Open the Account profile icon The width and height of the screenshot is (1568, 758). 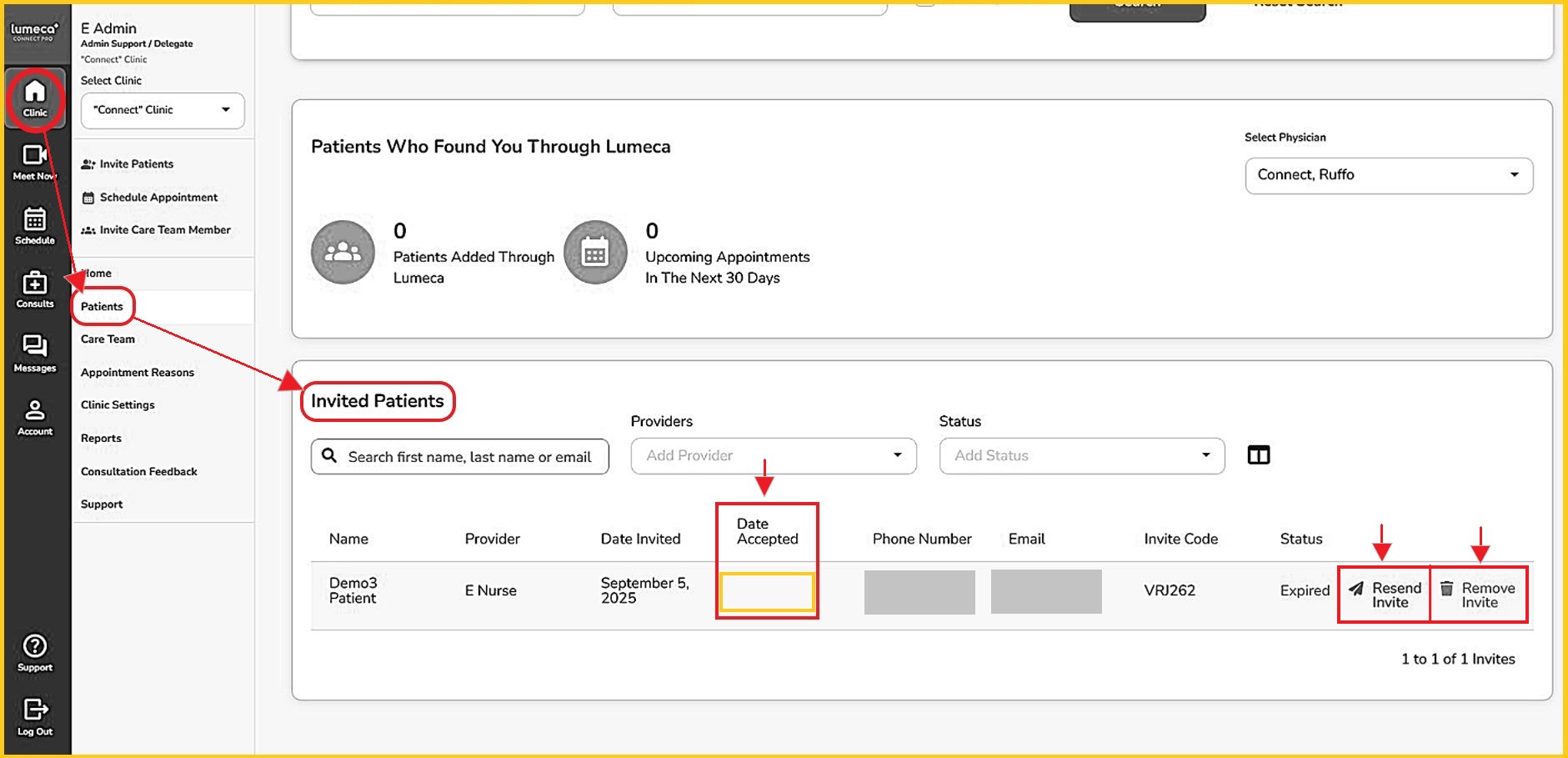(x=35, y=417)
